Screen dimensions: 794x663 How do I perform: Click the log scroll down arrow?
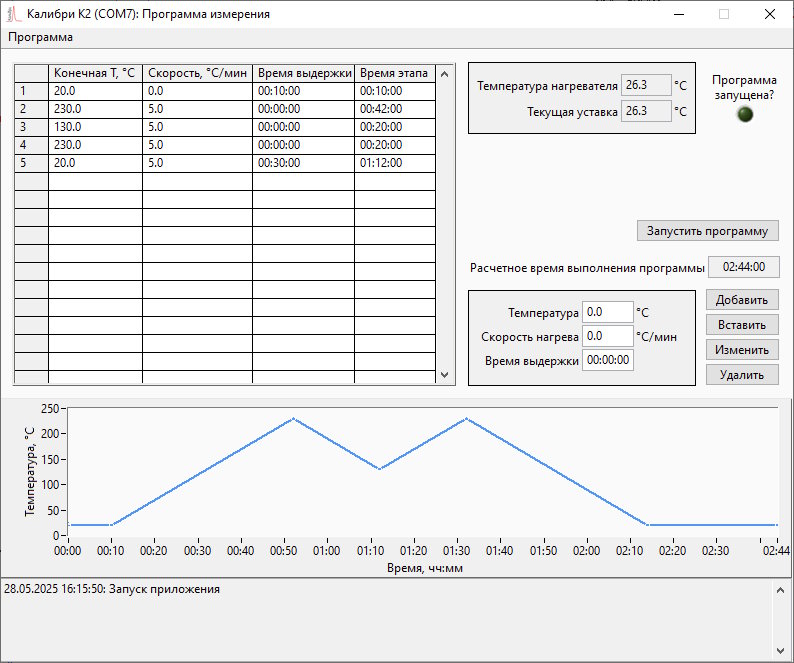click(x=780, y=651)
